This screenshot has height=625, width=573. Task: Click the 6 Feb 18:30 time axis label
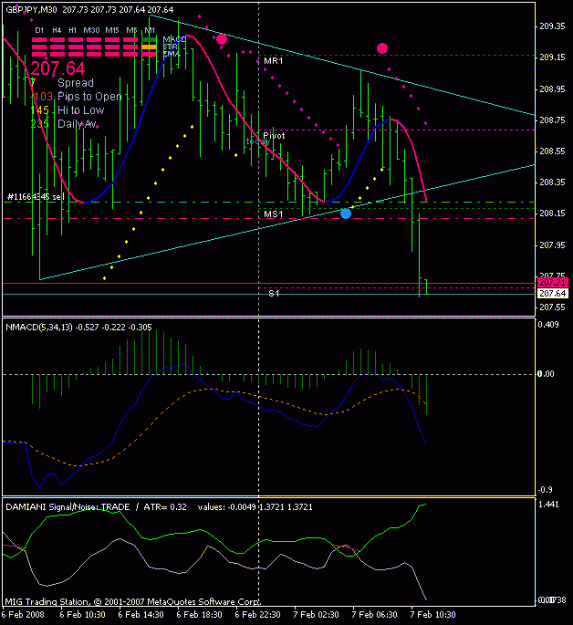pos(199,615)
